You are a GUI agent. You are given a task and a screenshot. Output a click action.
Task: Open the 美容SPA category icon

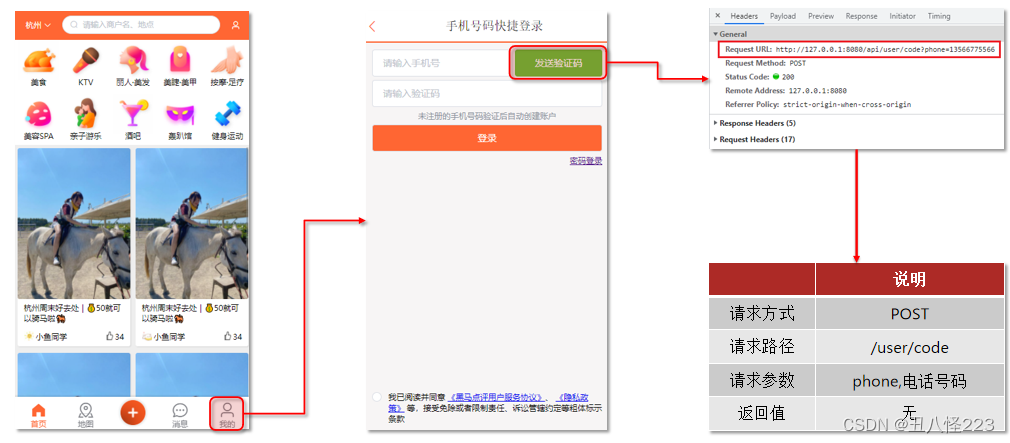(39, 114)
